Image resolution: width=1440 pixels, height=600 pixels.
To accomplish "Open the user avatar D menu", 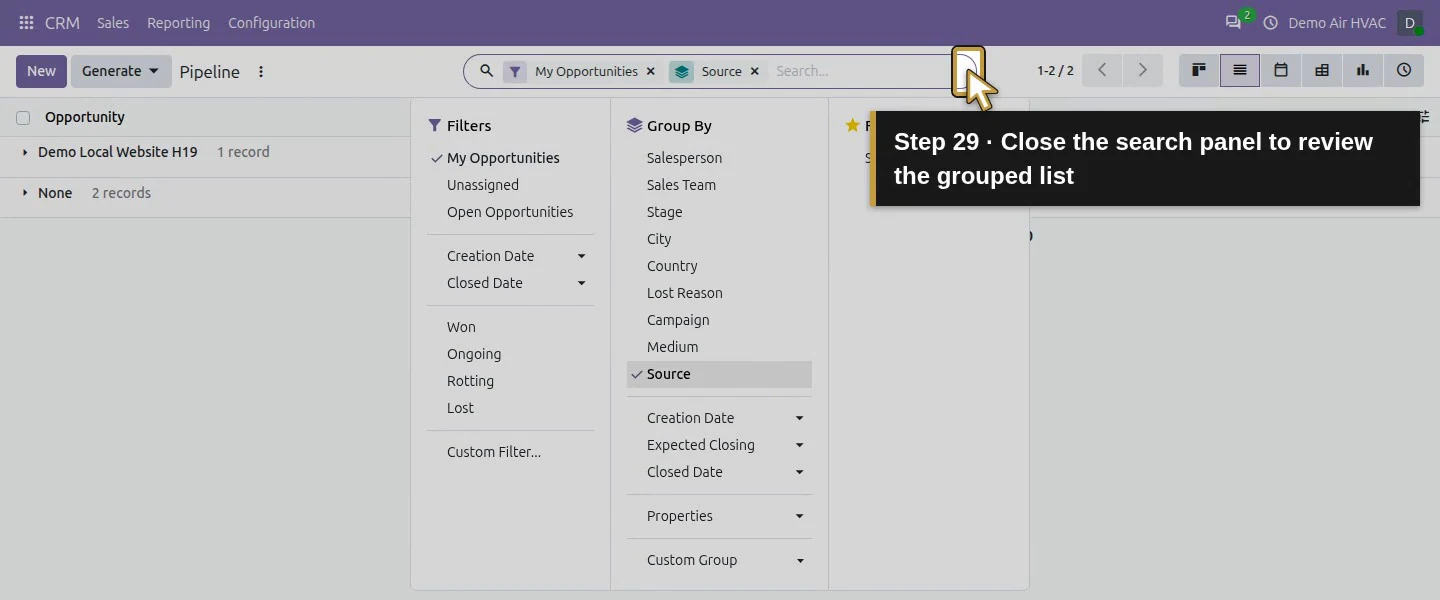I will tap(1410, 23).
